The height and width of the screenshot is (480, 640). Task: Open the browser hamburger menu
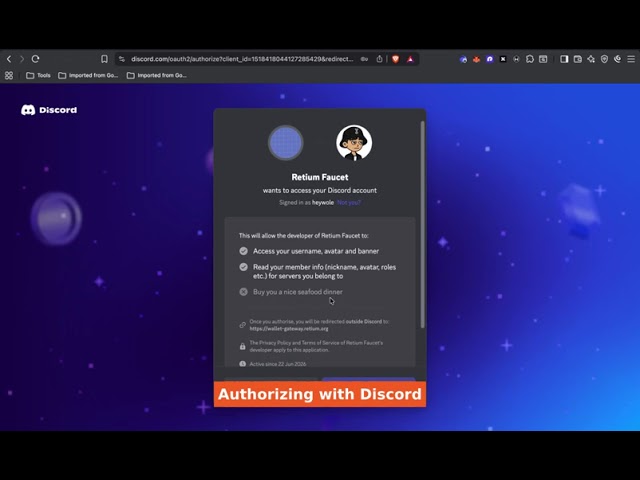click(631, 59)
